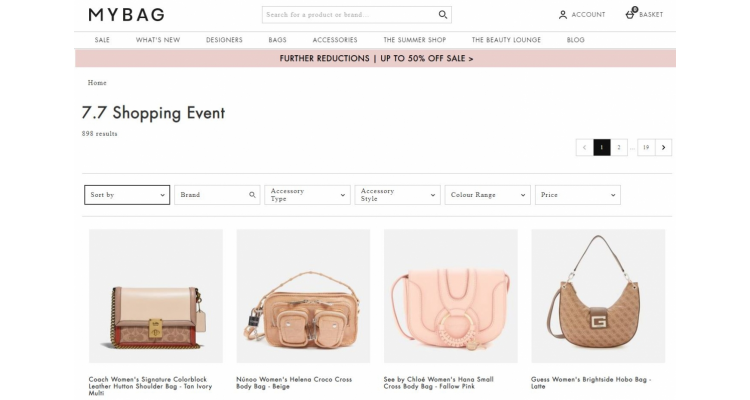Expand the Accessory Style filter

[397, 195]
